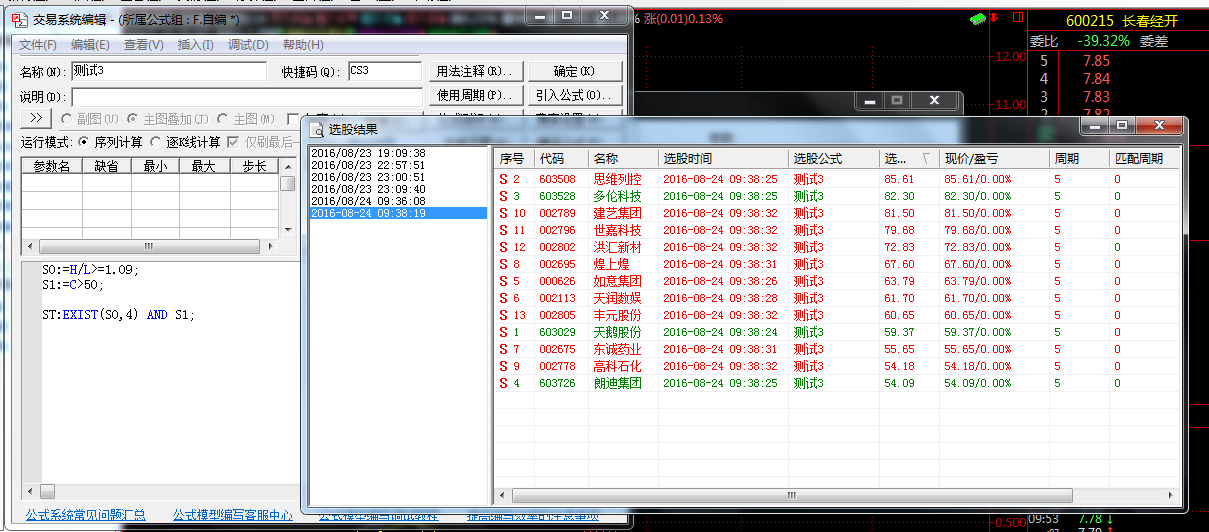
Task: Click the 使用周期(P).. button
Action: pos(475,95)
